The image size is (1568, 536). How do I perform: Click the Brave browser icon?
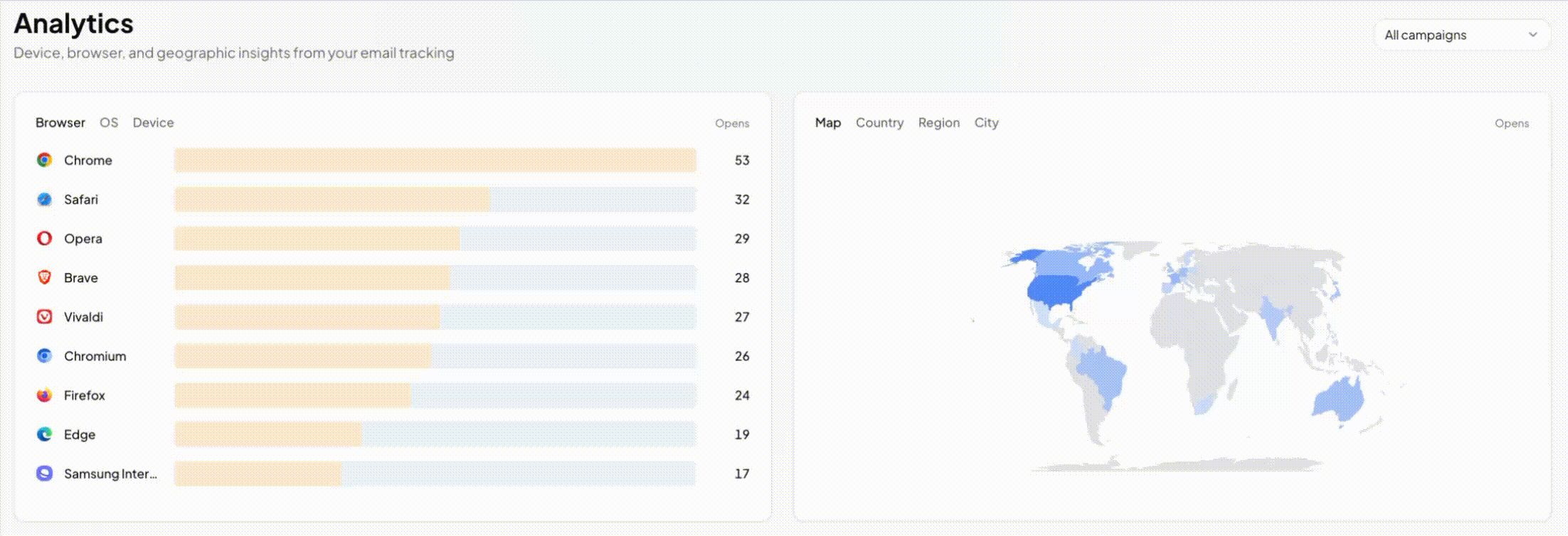coord(44,277)
